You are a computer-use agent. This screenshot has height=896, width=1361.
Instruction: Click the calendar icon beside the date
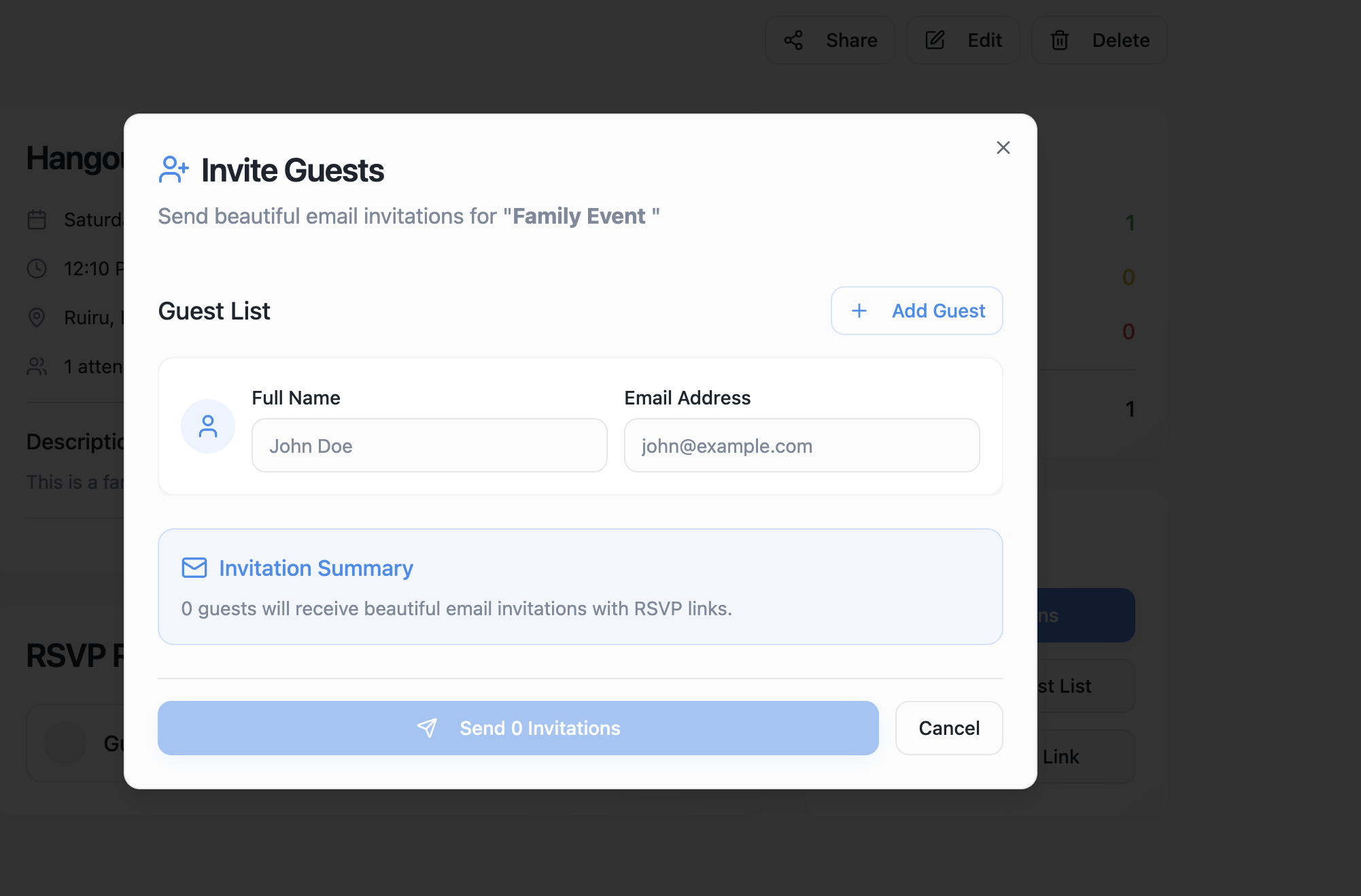click(37, 220)
